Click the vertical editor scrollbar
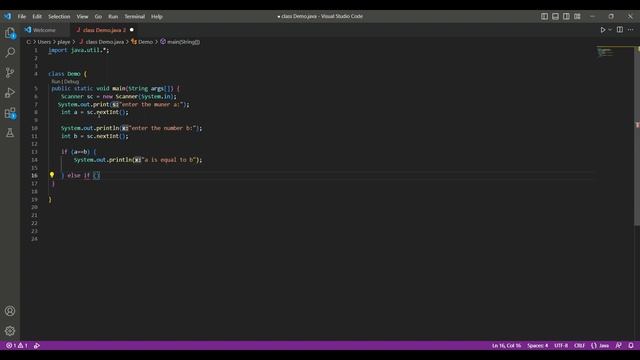Image resolution: width=640 pixels, height=360 pixels. pos(637,135)
